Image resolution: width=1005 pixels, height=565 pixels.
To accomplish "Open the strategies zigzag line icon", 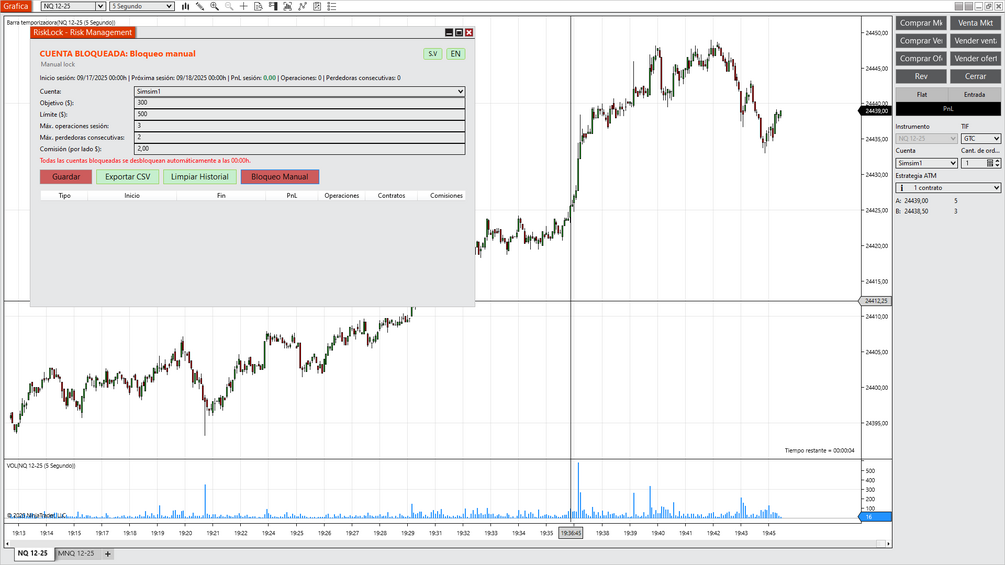I will pos(302,6).
